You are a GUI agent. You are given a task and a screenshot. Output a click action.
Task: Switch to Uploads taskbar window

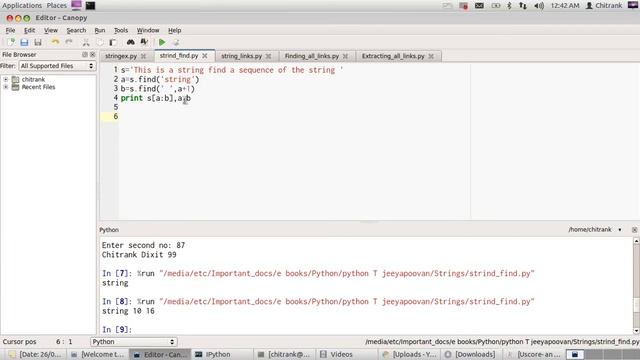coord(409,354)
